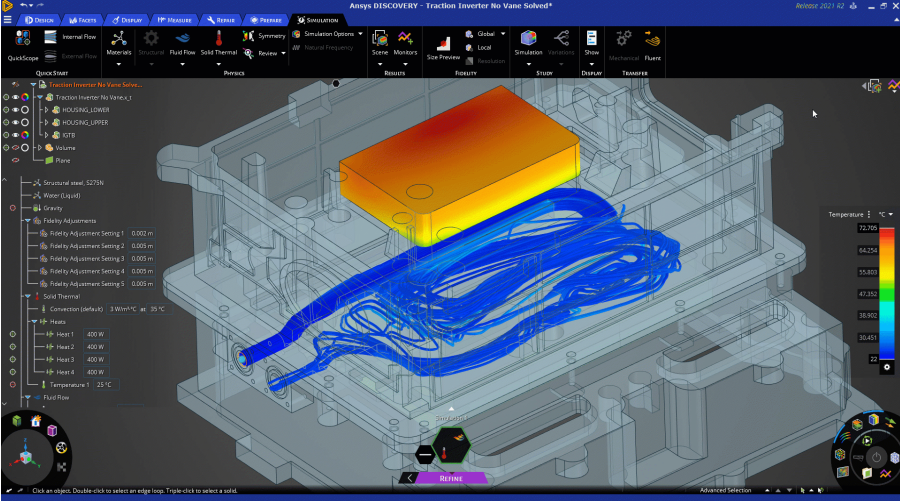This screenshot has height=501, width=900.
Task: Edit Fidelity Adjustment Setting 1 value 0.002 m
Action: tap(142, 233)
